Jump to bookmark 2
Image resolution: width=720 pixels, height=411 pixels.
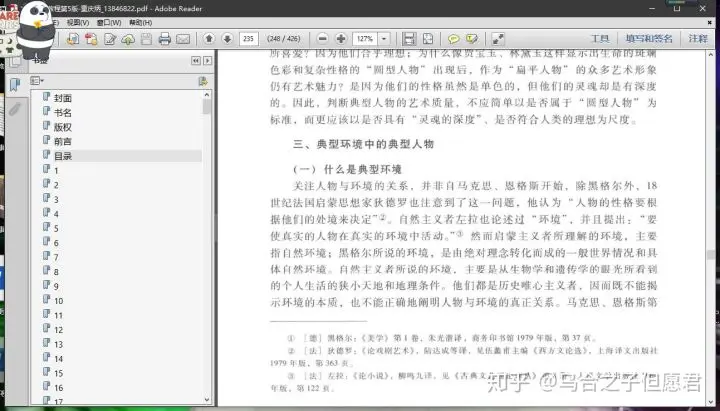point(56,185)
